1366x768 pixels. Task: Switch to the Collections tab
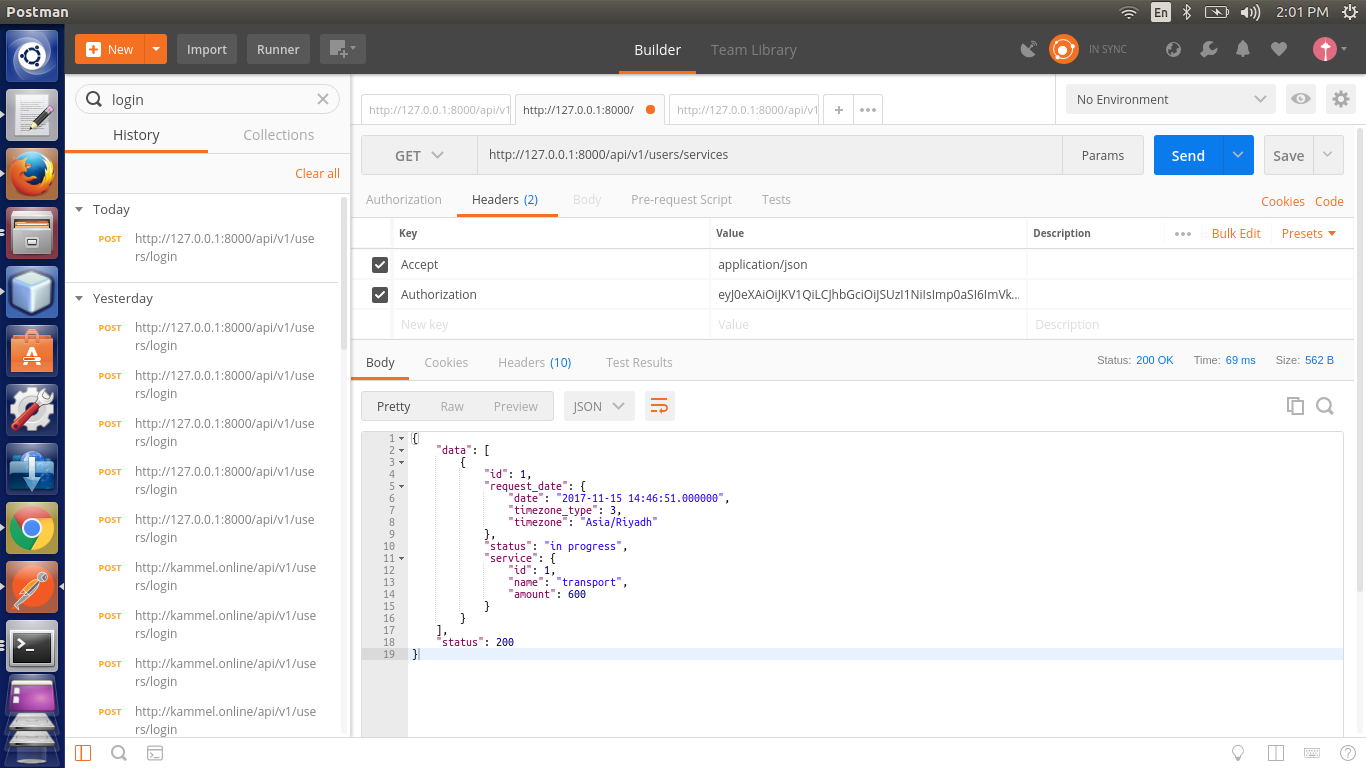pyautogui.click(x=278, y=135)
